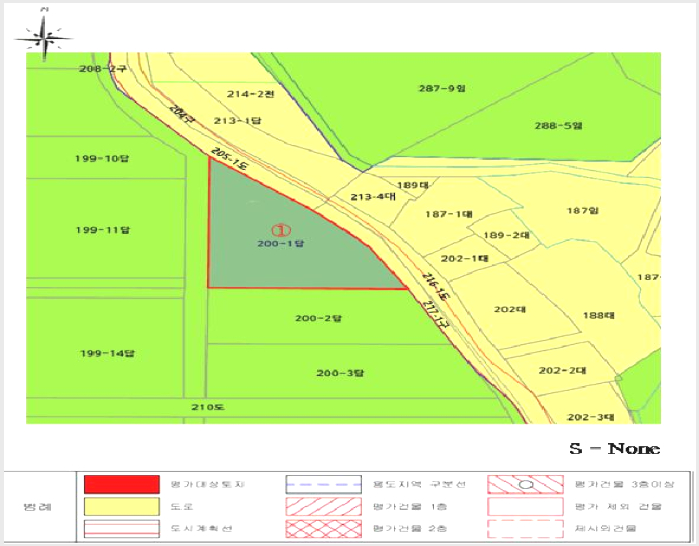Click the S - None text
Screen dimensions: 699x546
[x=615, y=448]
